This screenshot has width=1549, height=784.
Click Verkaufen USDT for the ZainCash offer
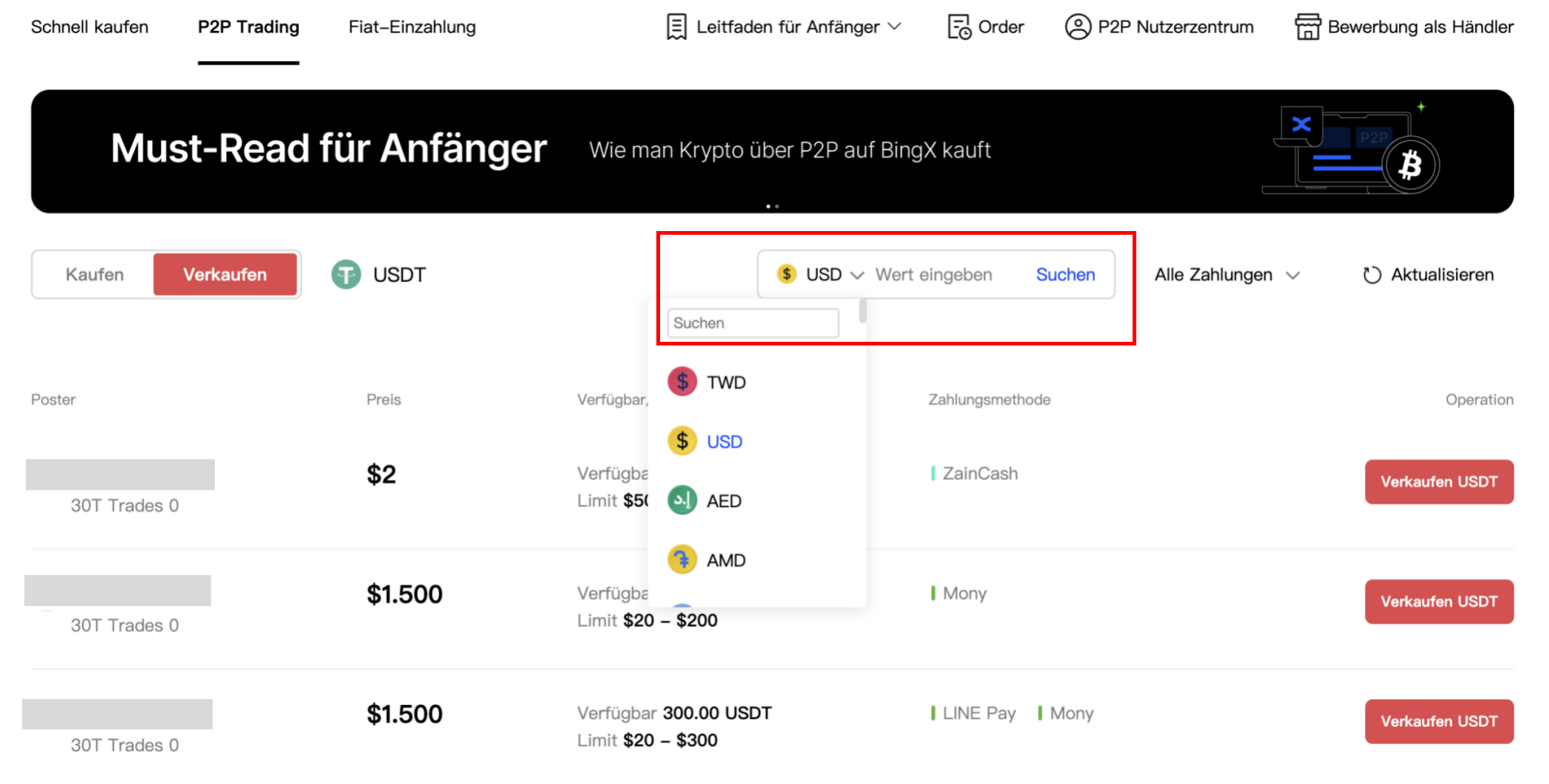coord(1439,481)
